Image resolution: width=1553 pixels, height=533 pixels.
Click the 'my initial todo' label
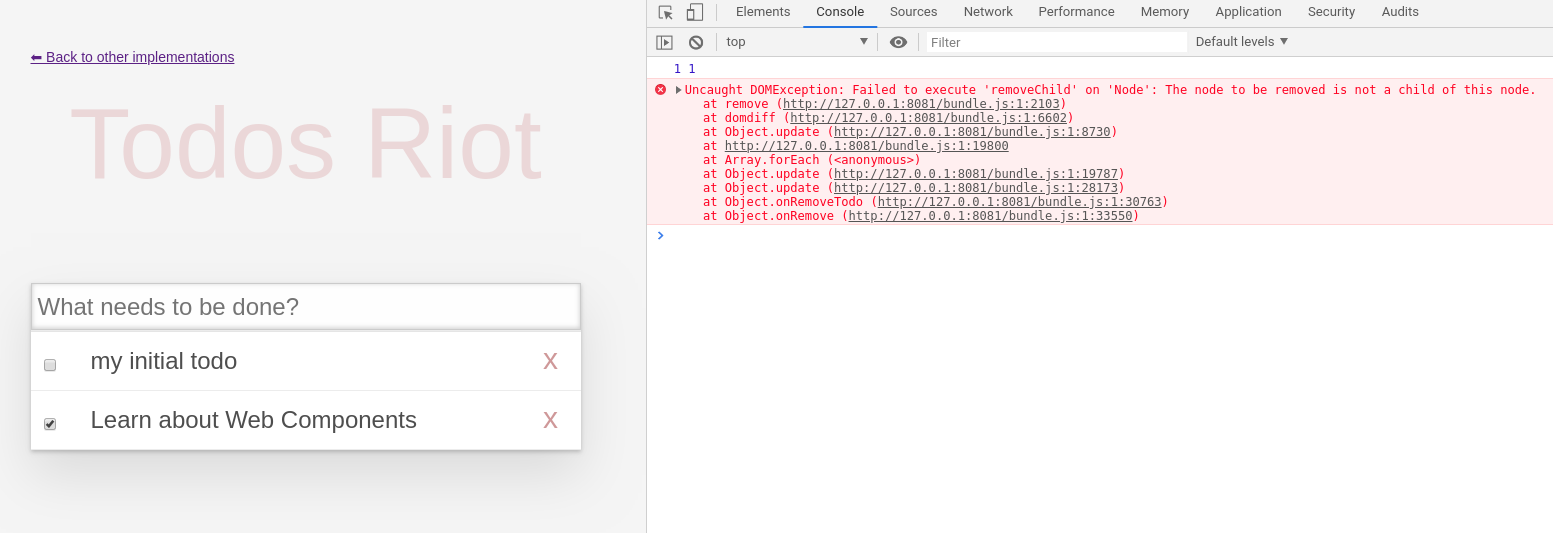coord(164,361)
